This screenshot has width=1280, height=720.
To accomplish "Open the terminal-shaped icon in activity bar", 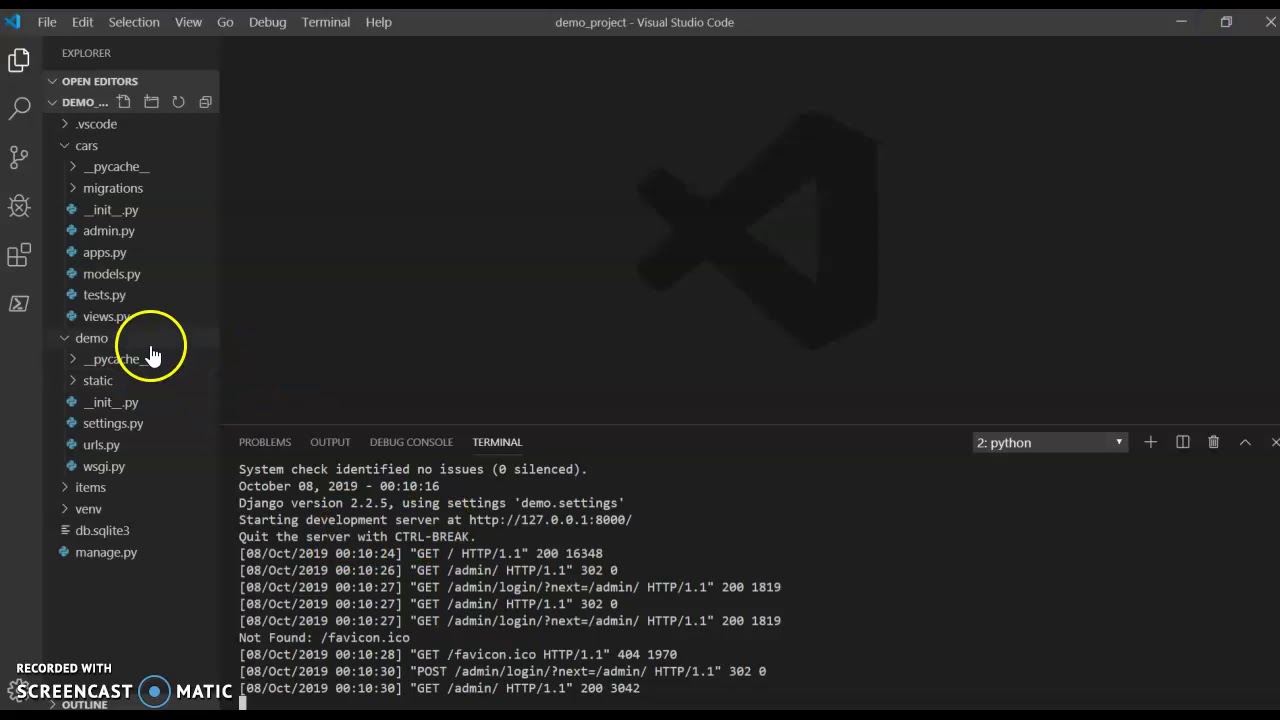I will 19,303.
